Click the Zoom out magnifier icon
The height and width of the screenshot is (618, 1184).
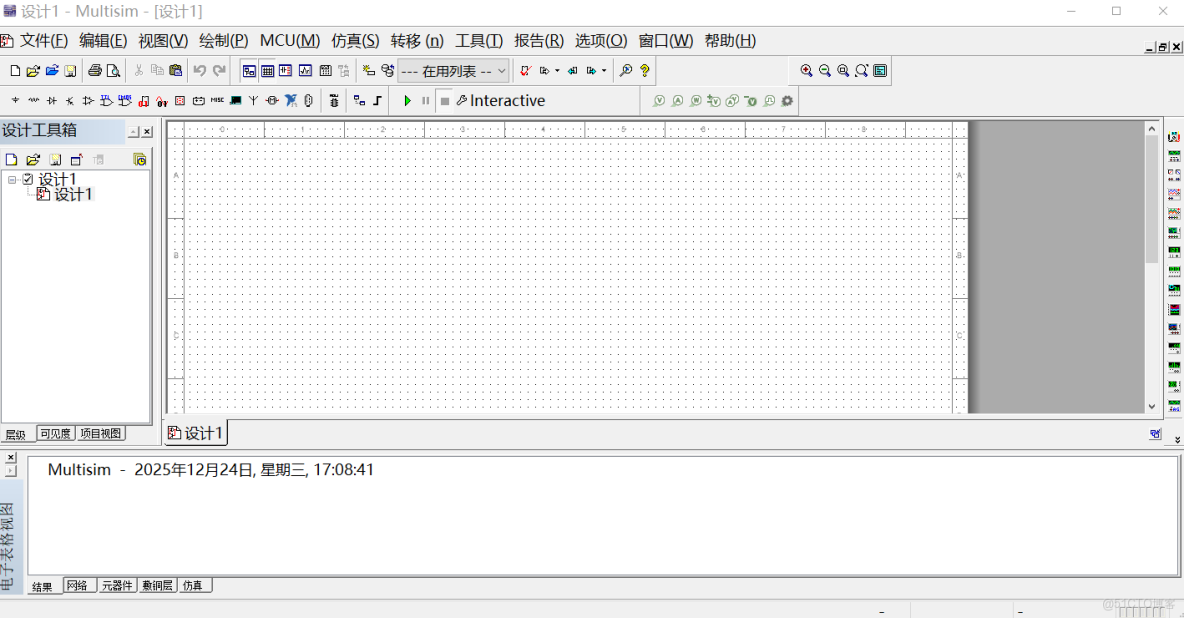point(825,70)
